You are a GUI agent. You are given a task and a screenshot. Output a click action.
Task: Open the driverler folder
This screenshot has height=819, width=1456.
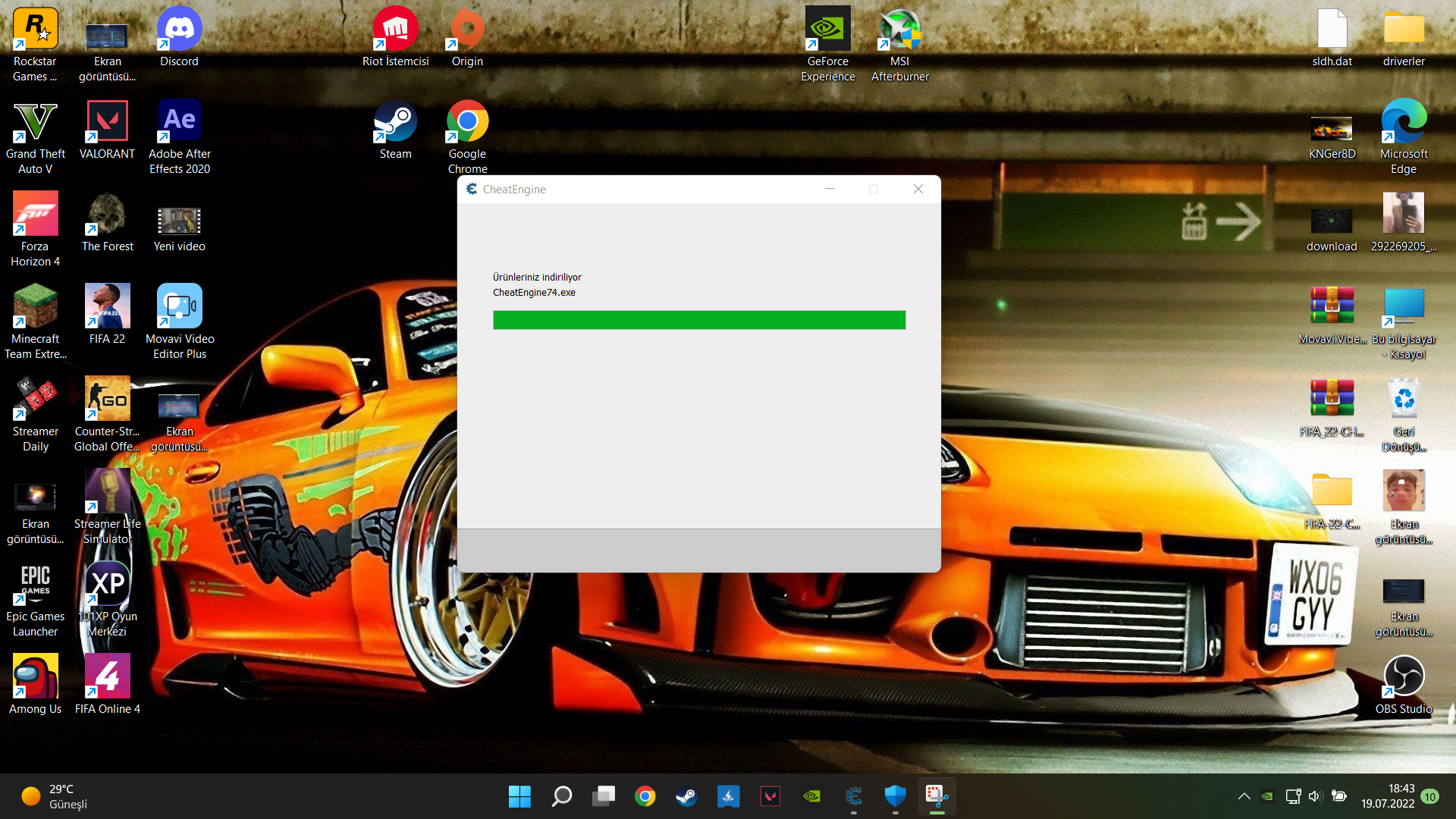click(1404, 30)
